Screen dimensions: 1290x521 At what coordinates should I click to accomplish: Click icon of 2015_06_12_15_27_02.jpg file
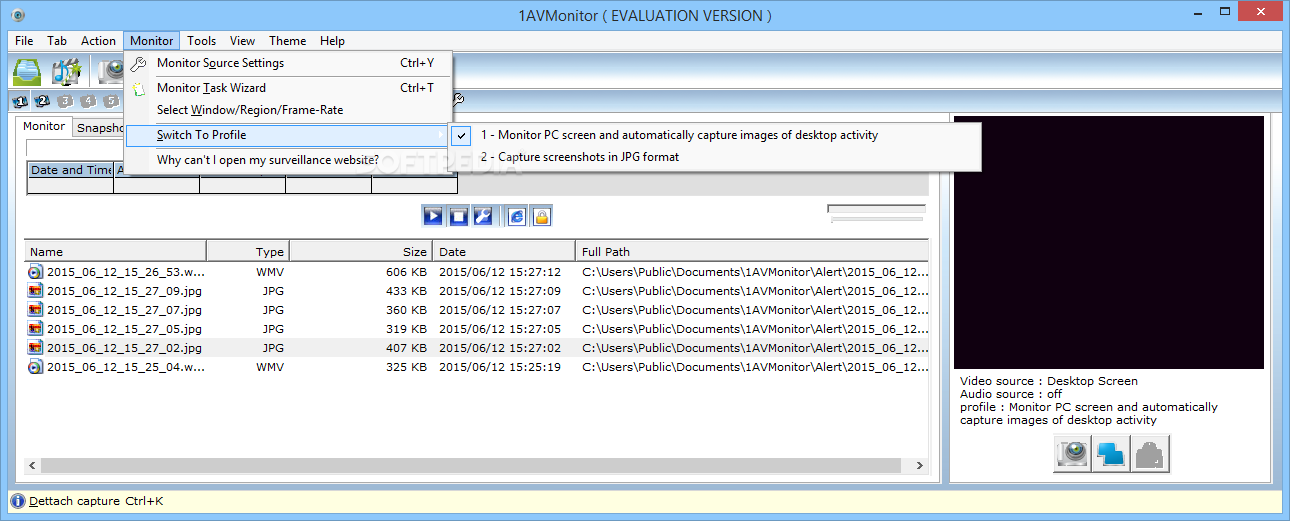pos(36,348)
